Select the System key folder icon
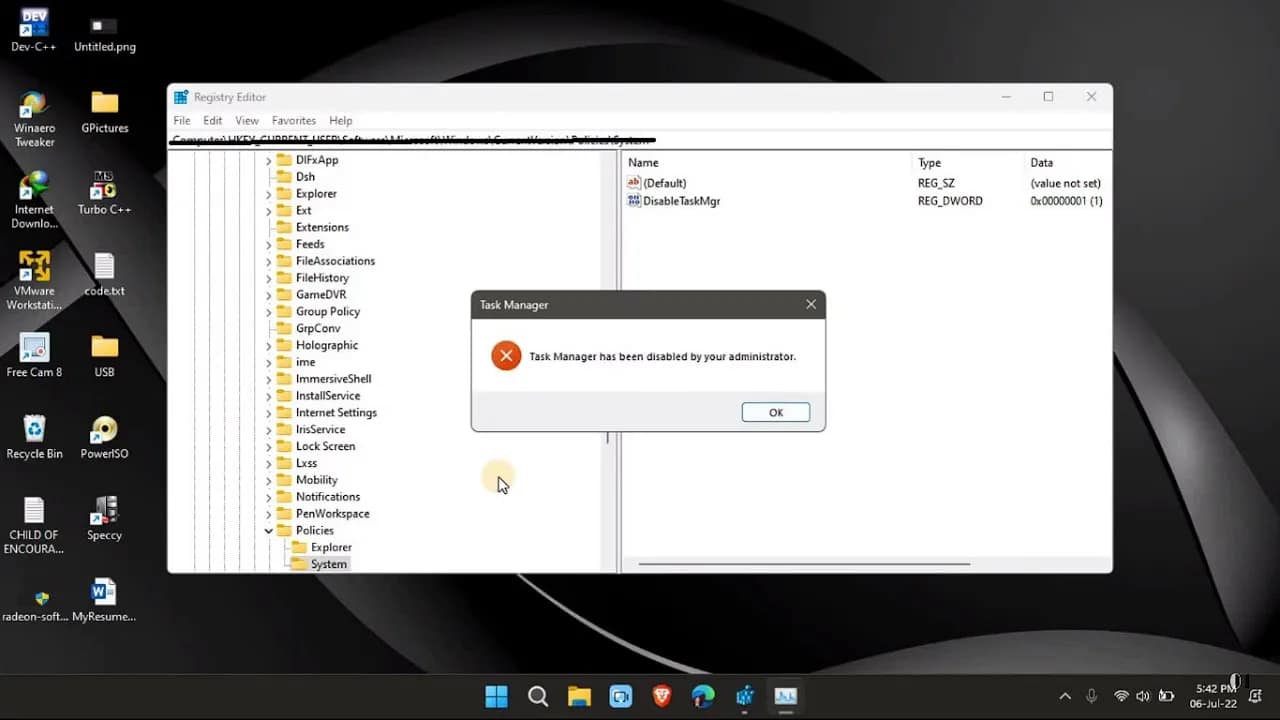The width and height of the screenshot is (1280, 720). (301, 563)
